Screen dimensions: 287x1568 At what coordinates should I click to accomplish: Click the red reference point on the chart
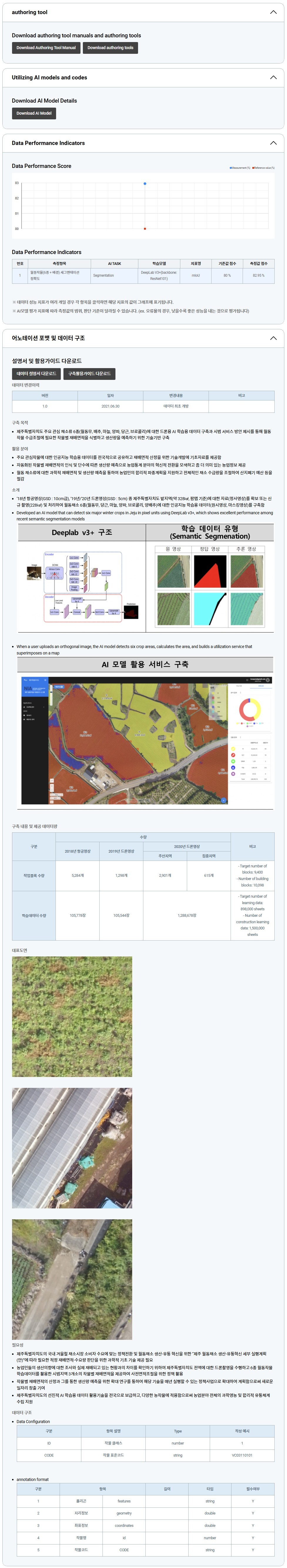[x=145, y=229]
